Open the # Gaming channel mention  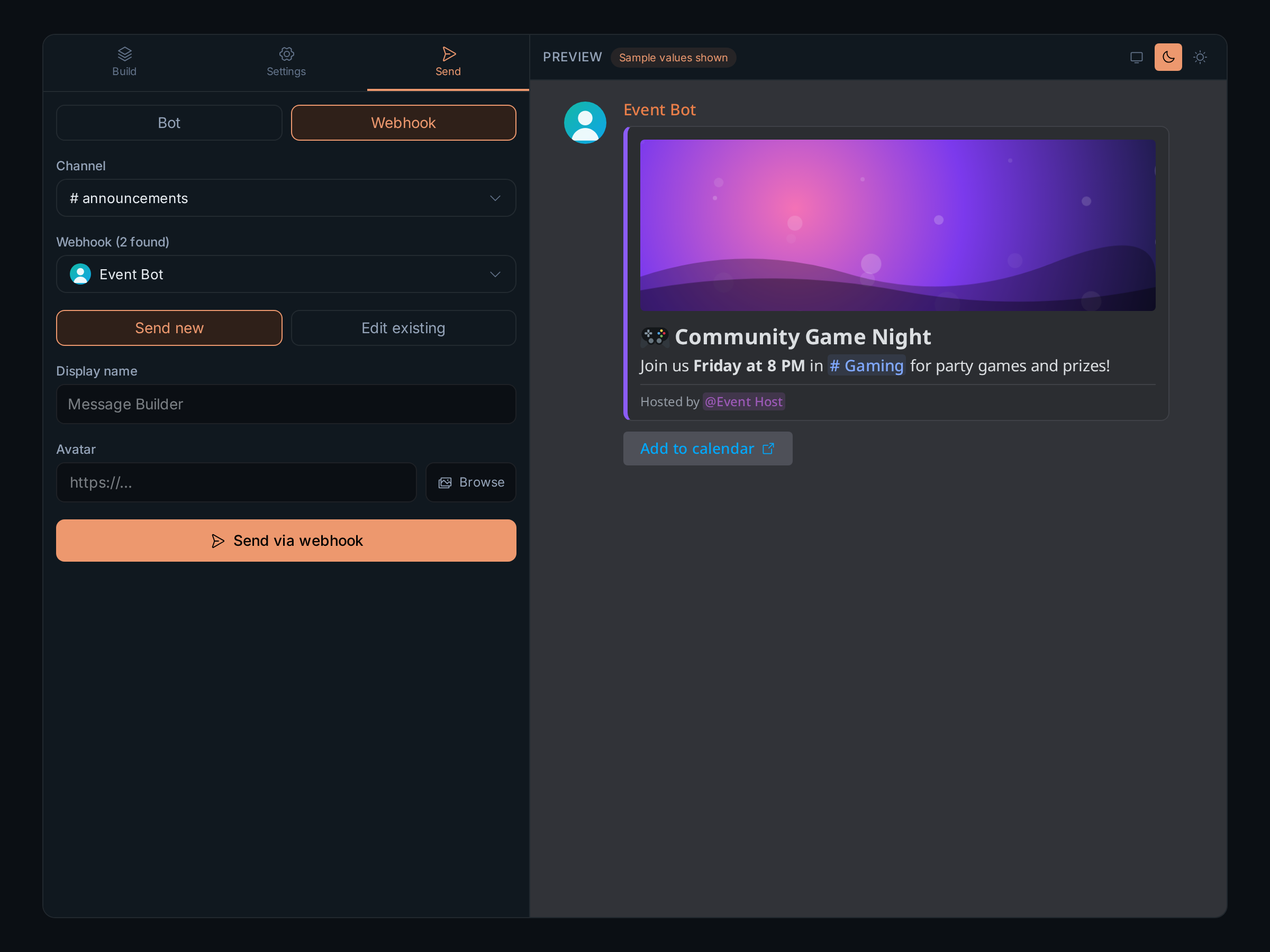click(866, 365)
